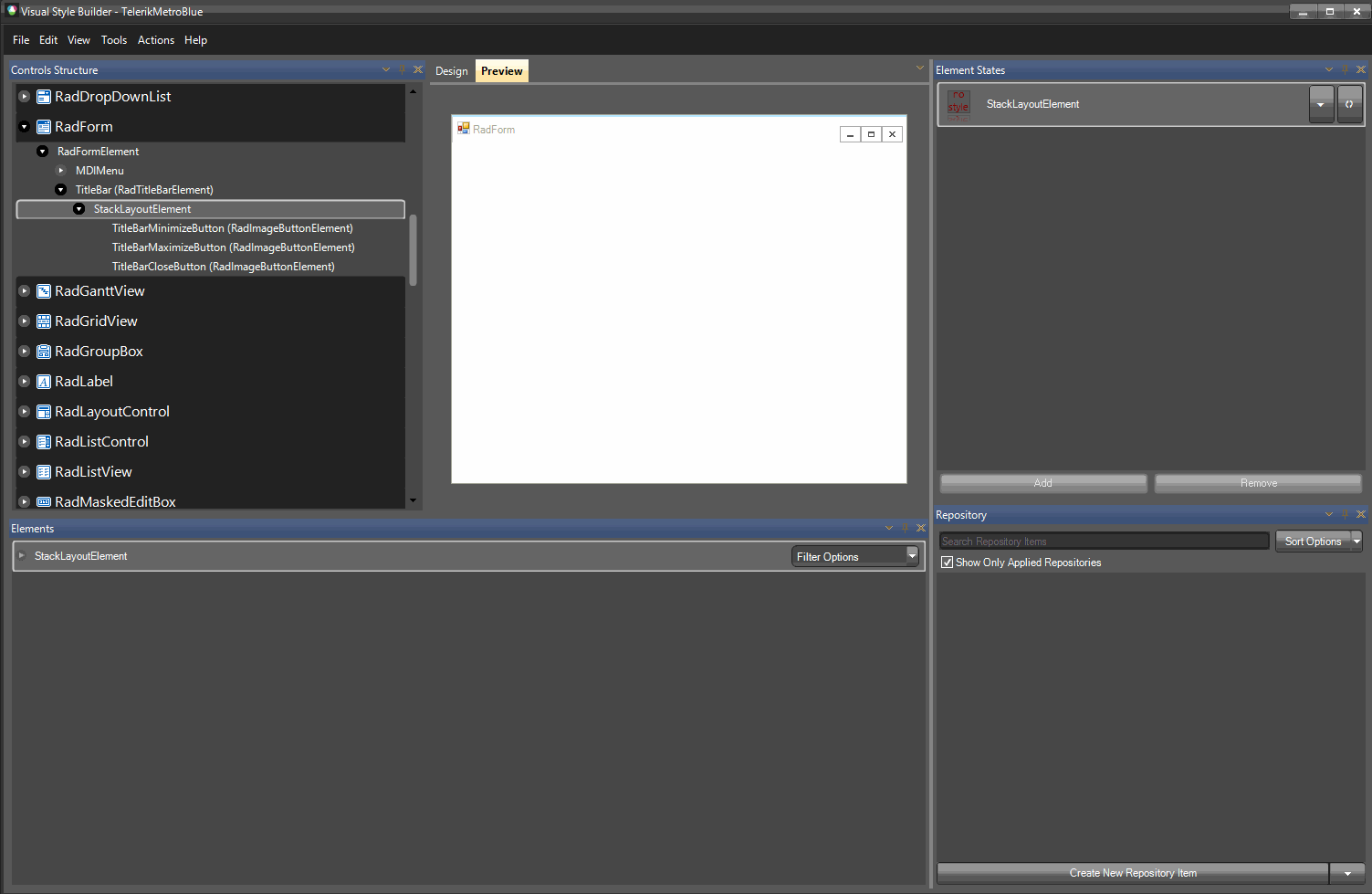Image resolution: width=1372 pixels, height=894 pixels.
Task: Click the RadDropDownList control icon
Action: tap(43, 97)
